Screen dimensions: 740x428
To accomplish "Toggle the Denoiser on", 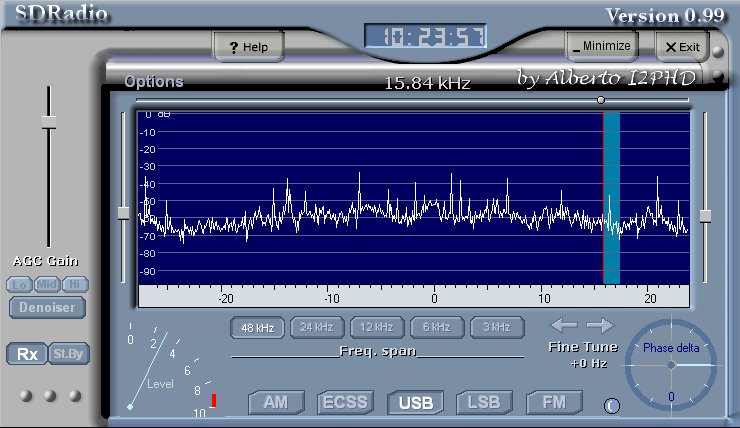I will [47, 308].
